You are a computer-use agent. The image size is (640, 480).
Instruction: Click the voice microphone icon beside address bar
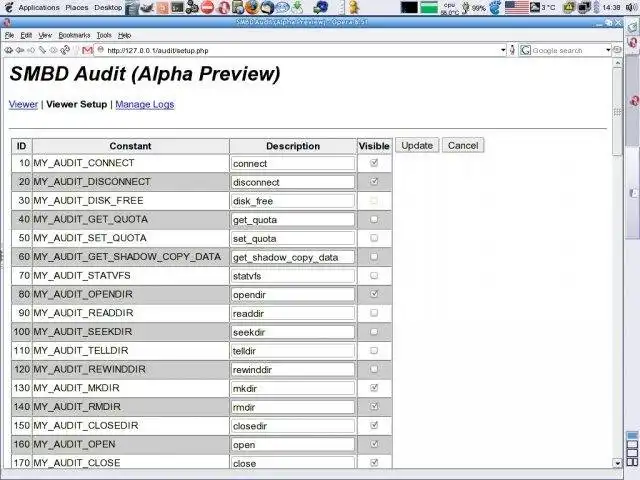(x=512, y=50)
